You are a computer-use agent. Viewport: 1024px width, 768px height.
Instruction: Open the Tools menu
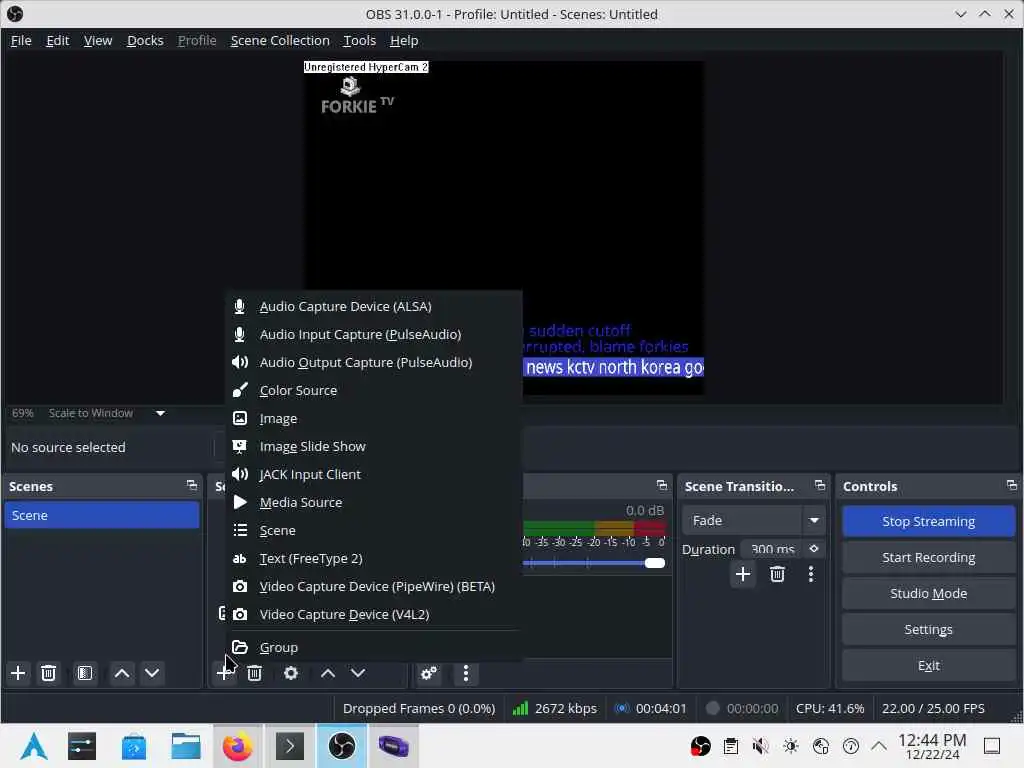(359, 40)
